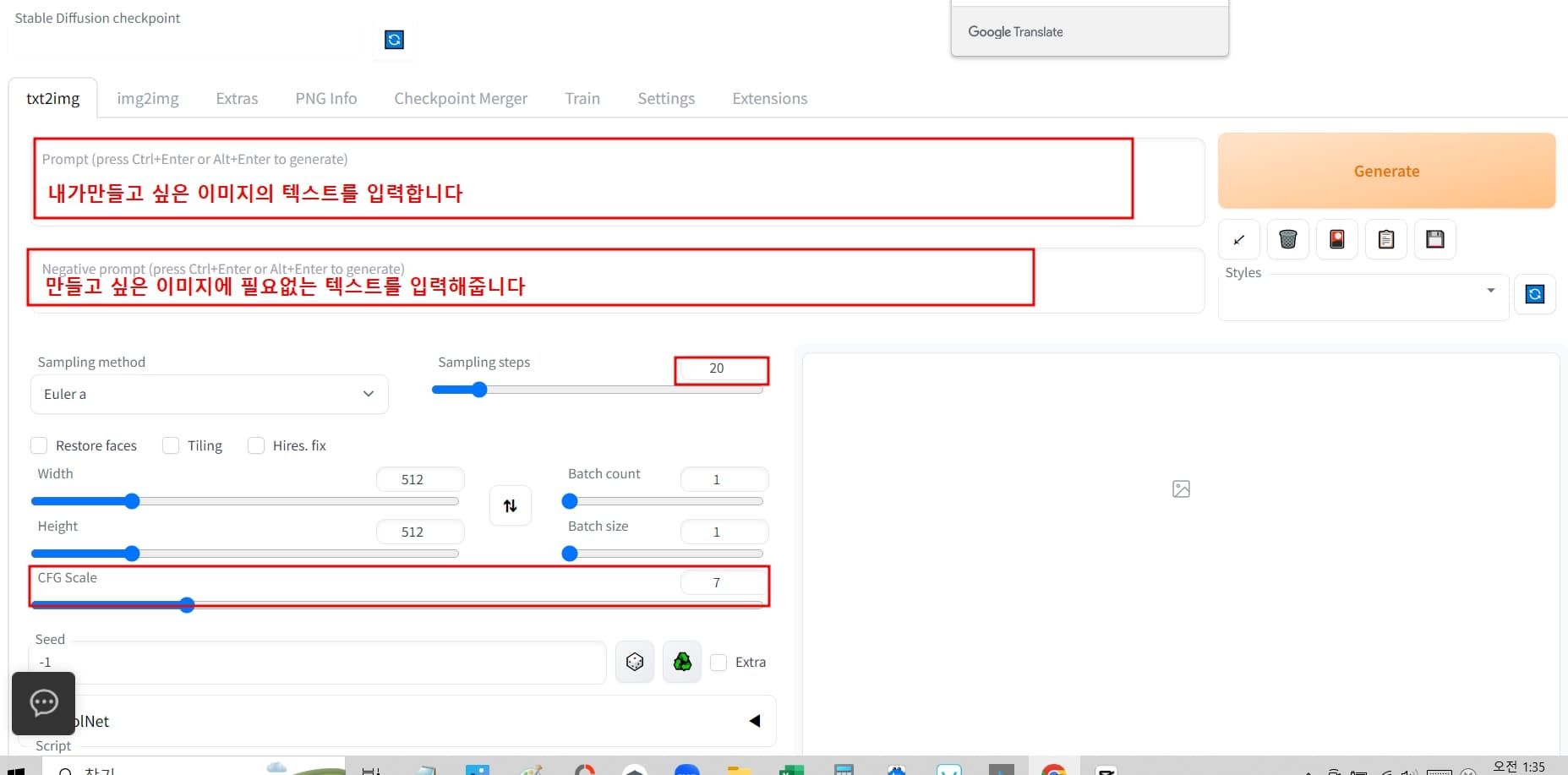Reuse last seed via the recycle icon
This screenshot has width=1568, height=775.
point(682,662)
